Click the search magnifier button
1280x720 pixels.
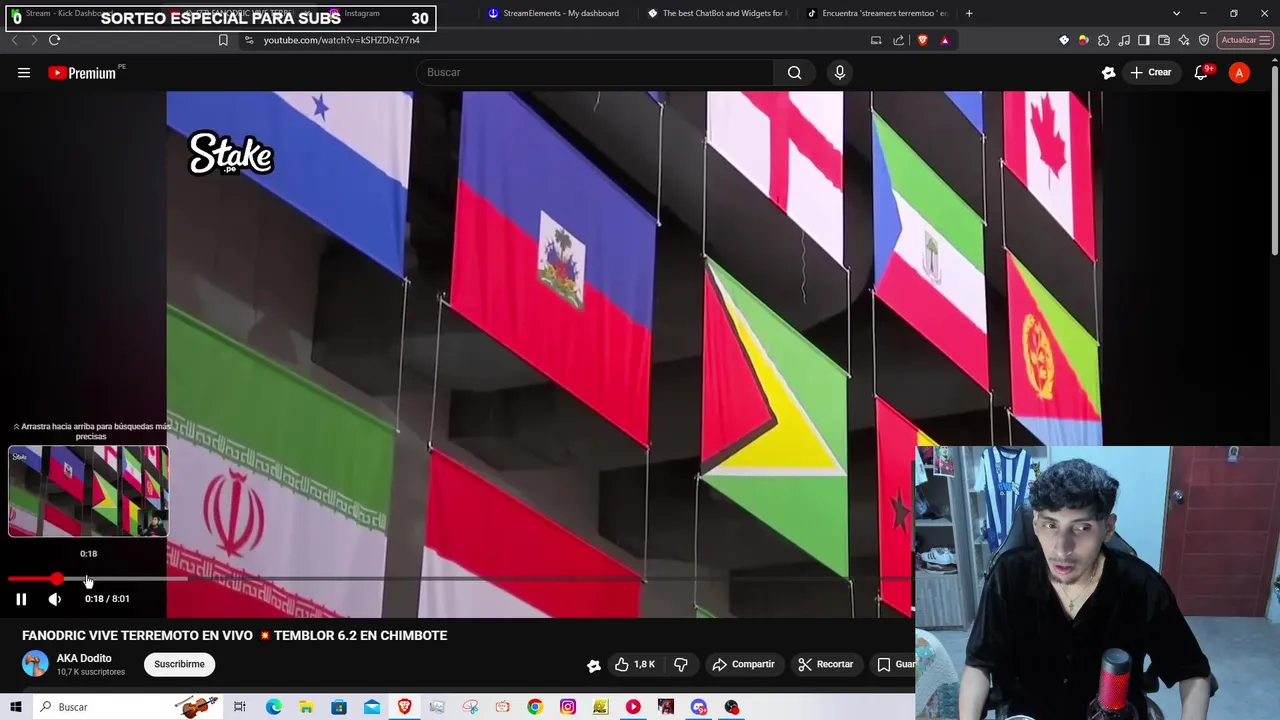click(794, 72)
